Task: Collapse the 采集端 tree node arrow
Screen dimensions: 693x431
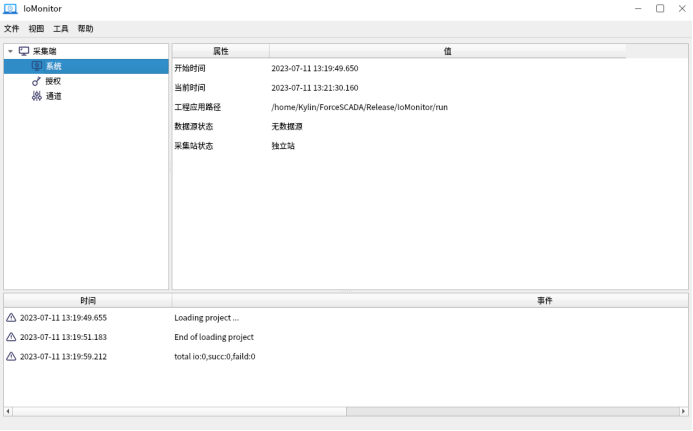Action: [10, 51]
